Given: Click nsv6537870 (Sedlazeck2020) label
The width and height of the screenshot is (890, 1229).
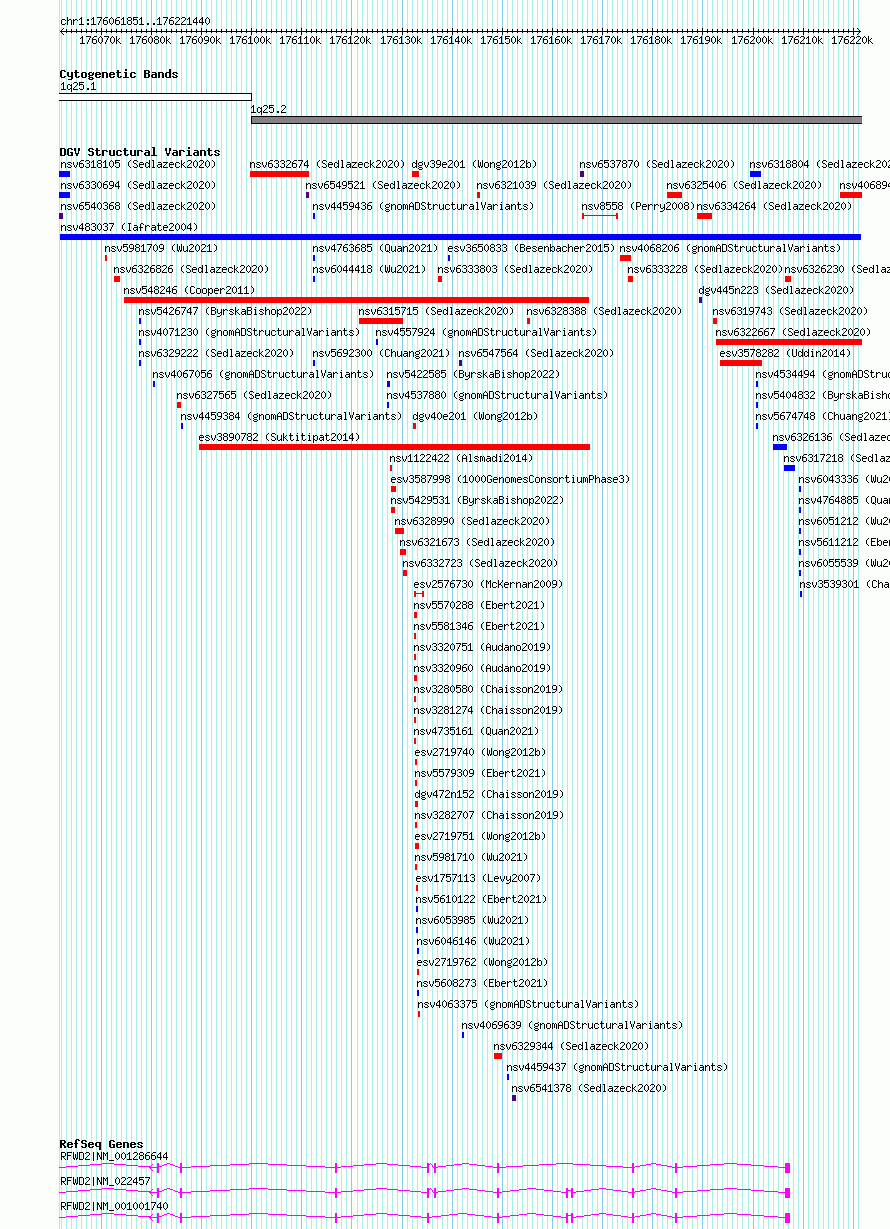Looking at the screenshot, I should point(657,164).
